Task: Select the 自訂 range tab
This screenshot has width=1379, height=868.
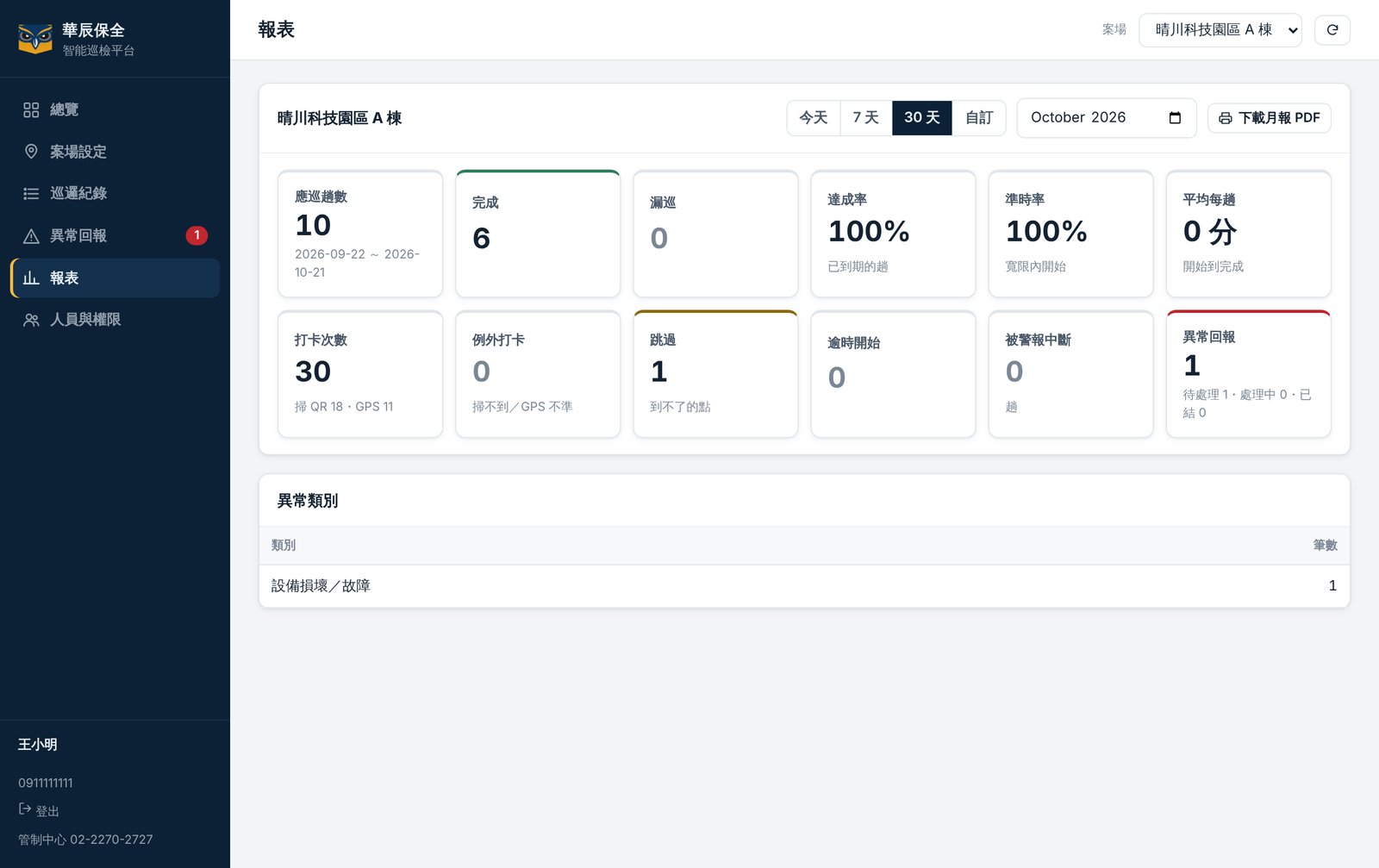Action: 979,118
